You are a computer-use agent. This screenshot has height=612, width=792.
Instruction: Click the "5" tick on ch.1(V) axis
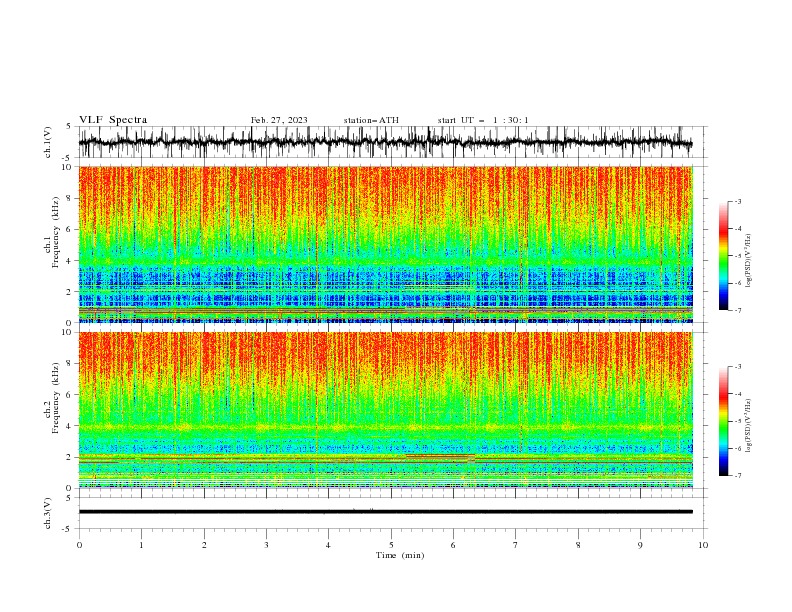[x=70, y=127]
